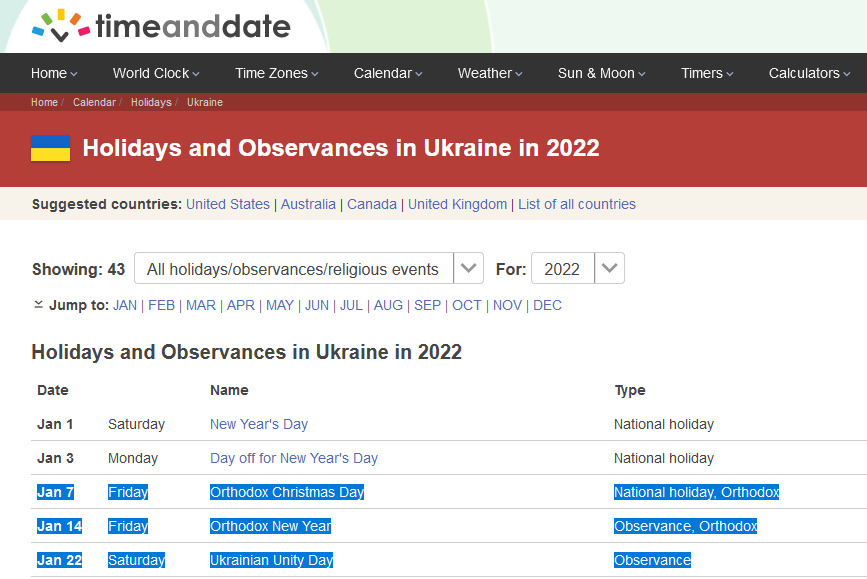Image resolution: width=867 pixels, height=579 pixels.
Task: Jump to SEP
Action: [427, 305]
